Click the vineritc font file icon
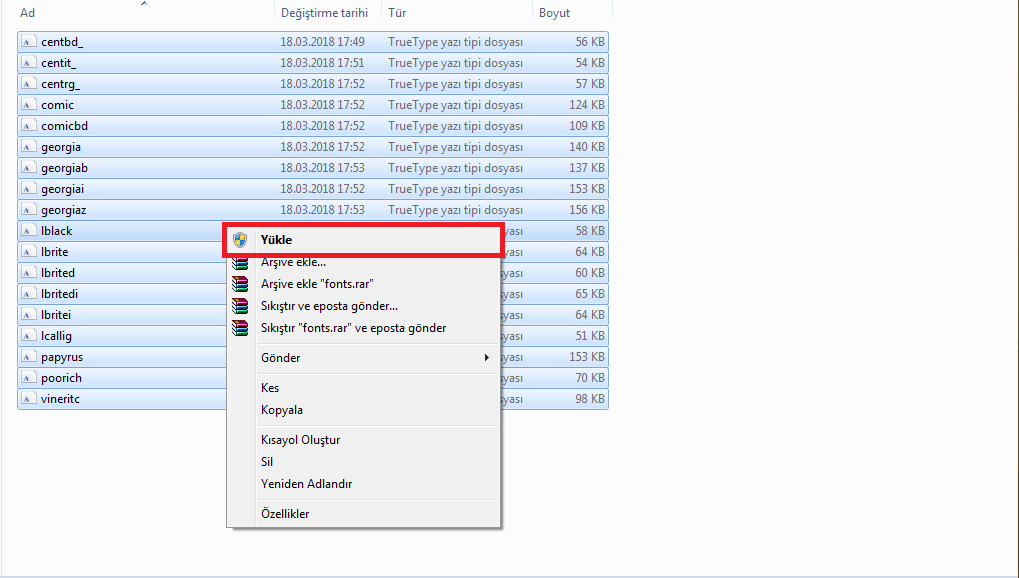1019x578 pixels. [x=29, y=399]
